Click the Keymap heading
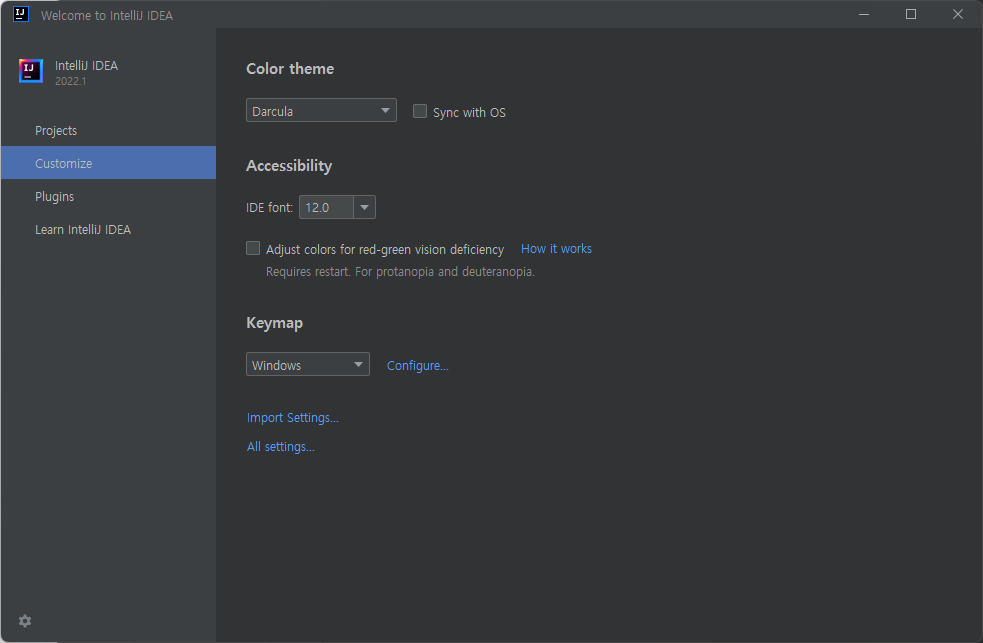 pyautogui.click(x=275, y=323)
